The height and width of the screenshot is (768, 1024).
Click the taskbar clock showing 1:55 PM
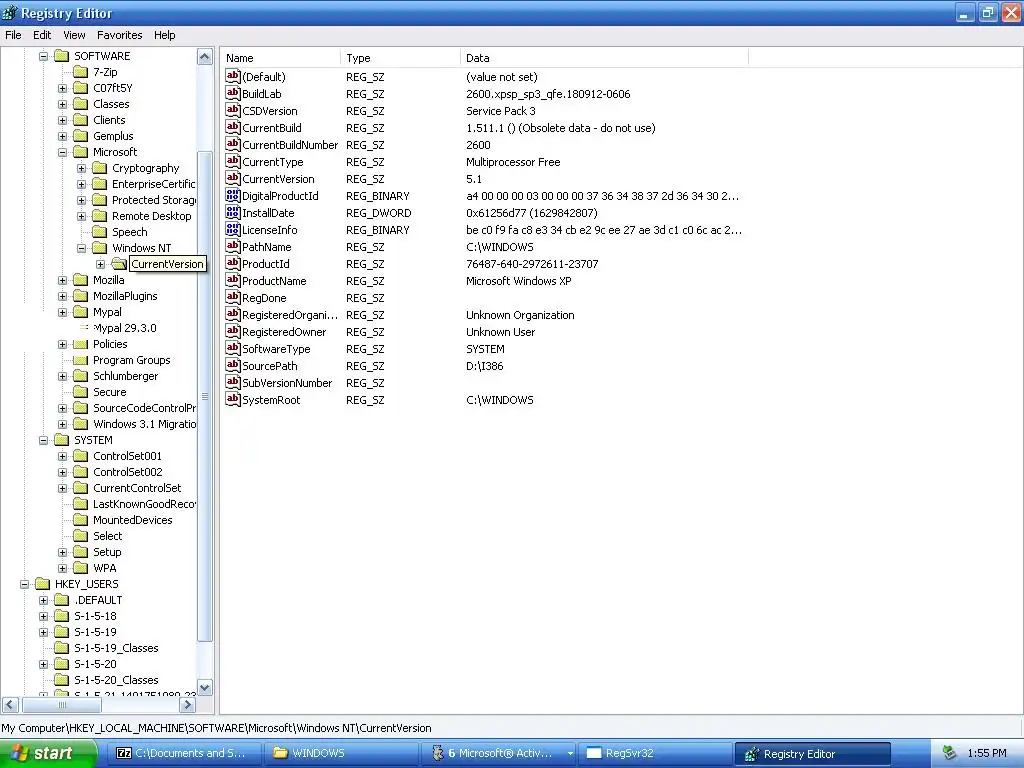pos(987,753)
